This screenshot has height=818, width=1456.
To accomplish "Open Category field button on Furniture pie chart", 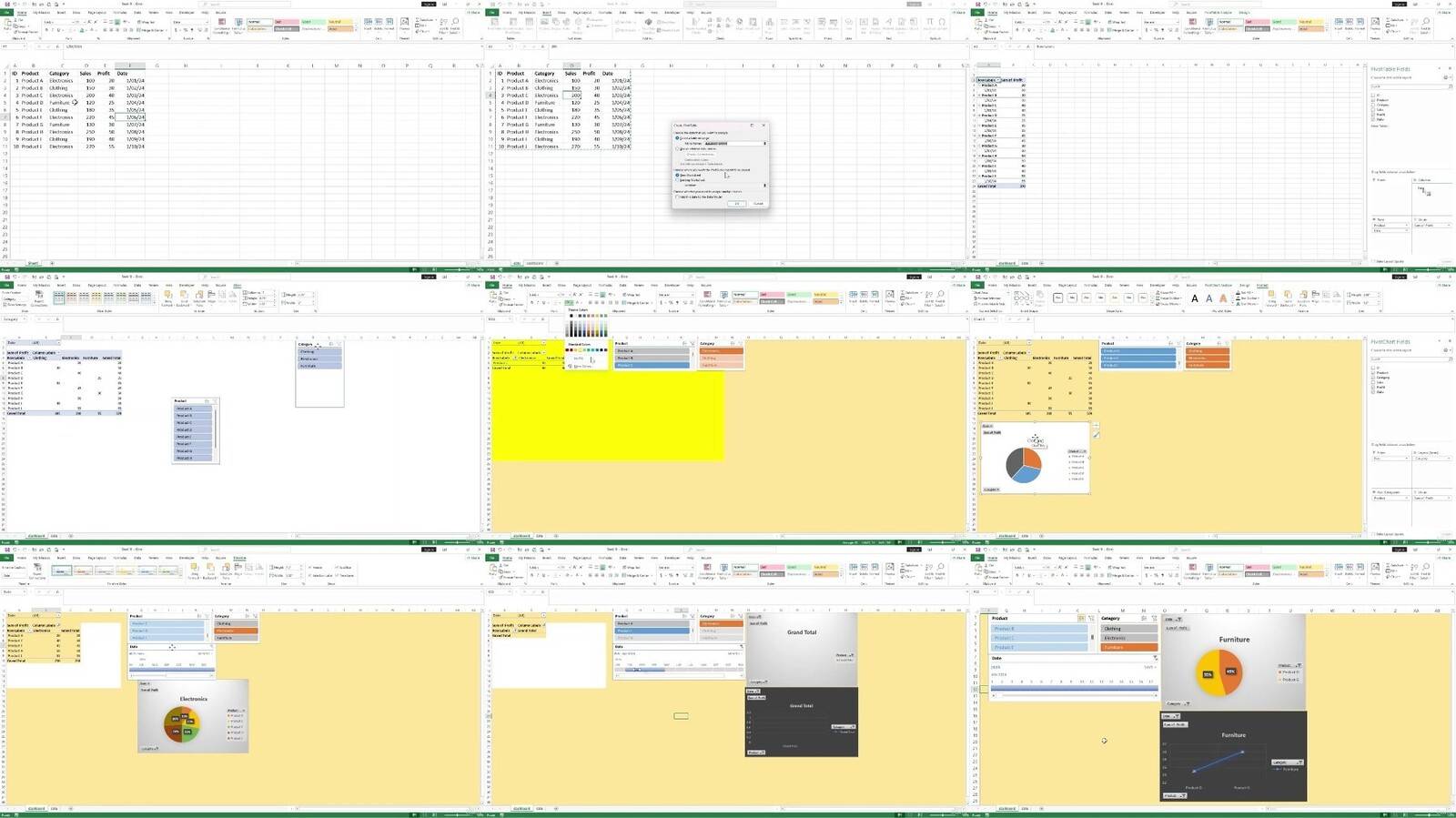I will coord(1178,703).
